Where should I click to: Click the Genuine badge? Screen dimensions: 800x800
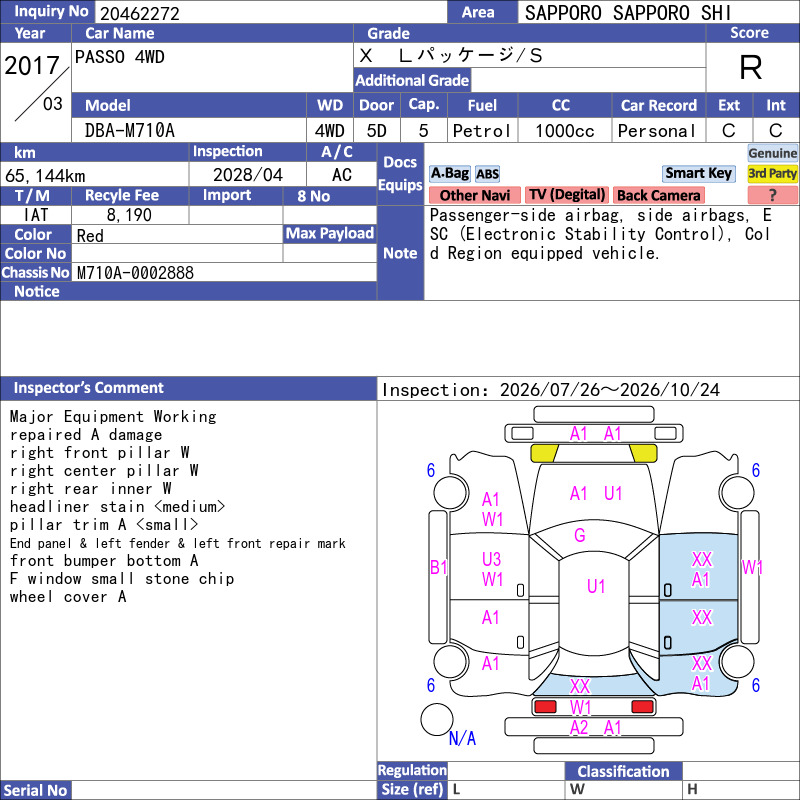[772, 153]
